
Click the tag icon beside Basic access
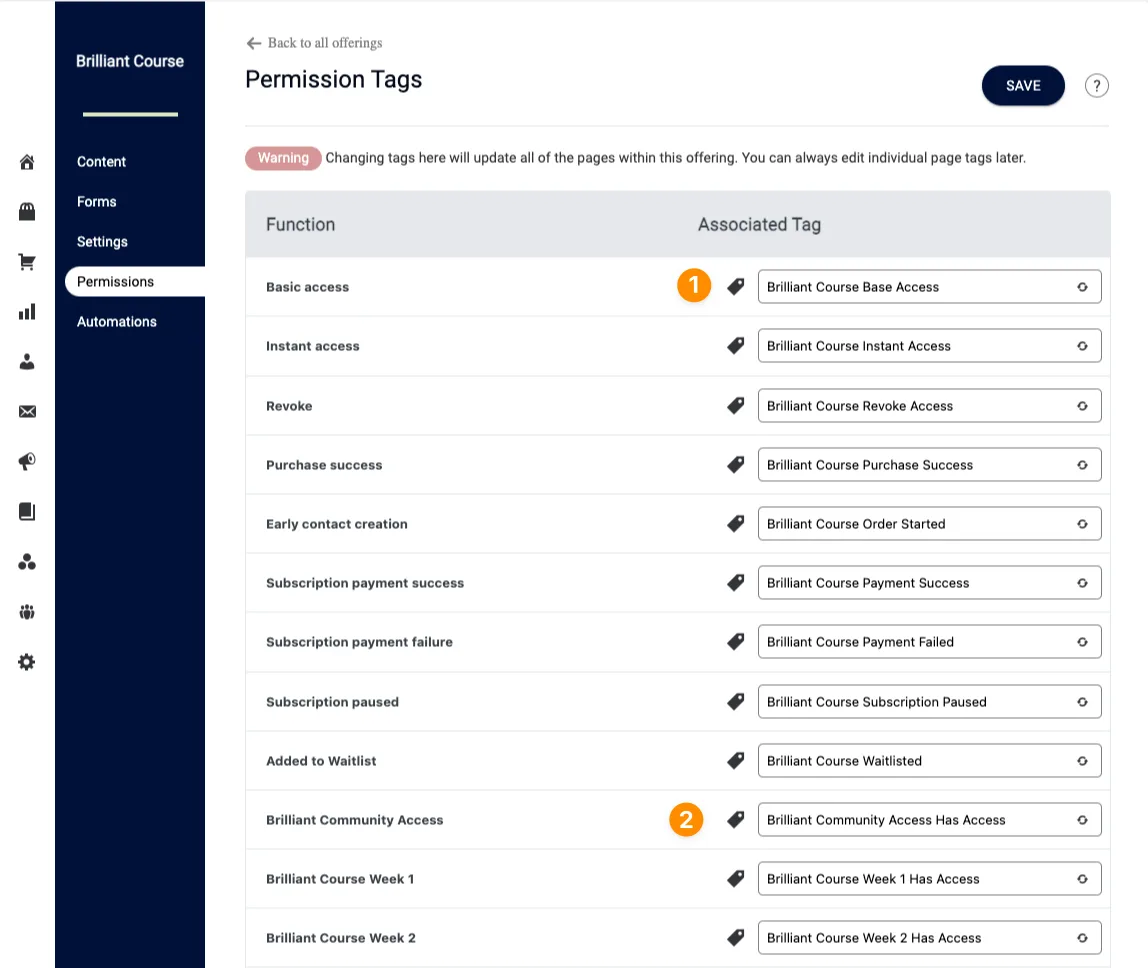click(736, 286)
